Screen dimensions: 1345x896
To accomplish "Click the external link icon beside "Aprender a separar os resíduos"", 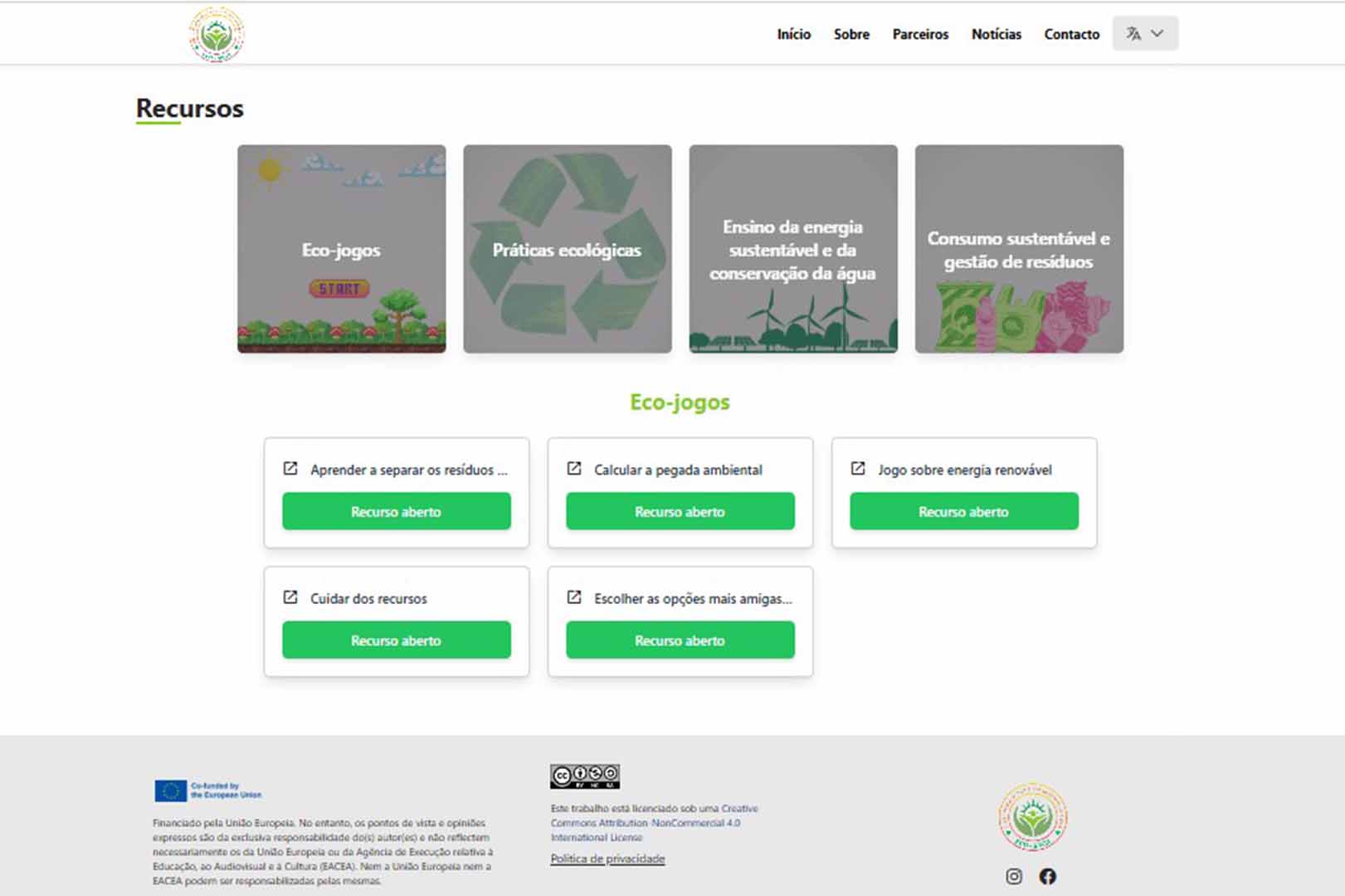I will pyautogui.click(x=290, y=469).
